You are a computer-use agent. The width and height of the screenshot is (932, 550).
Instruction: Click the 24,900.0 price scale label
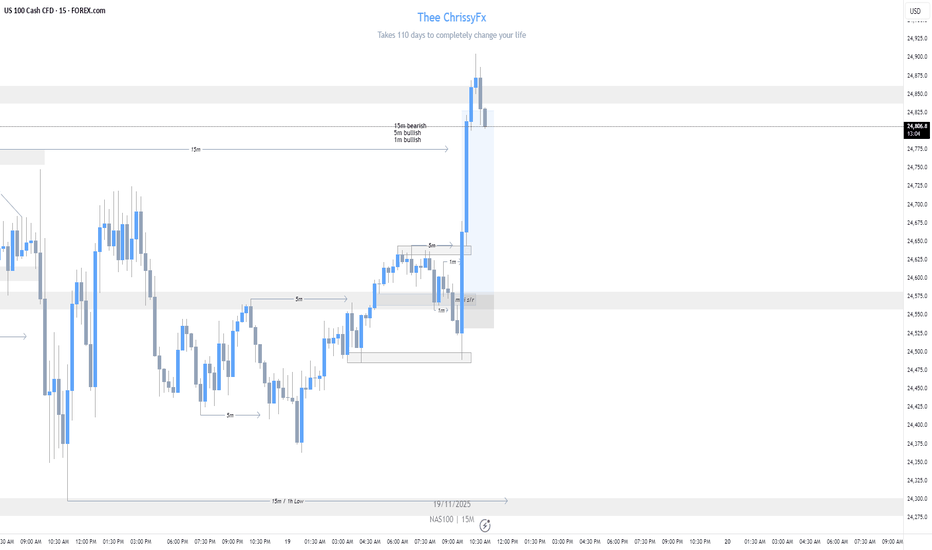click(x=916, y=57)
